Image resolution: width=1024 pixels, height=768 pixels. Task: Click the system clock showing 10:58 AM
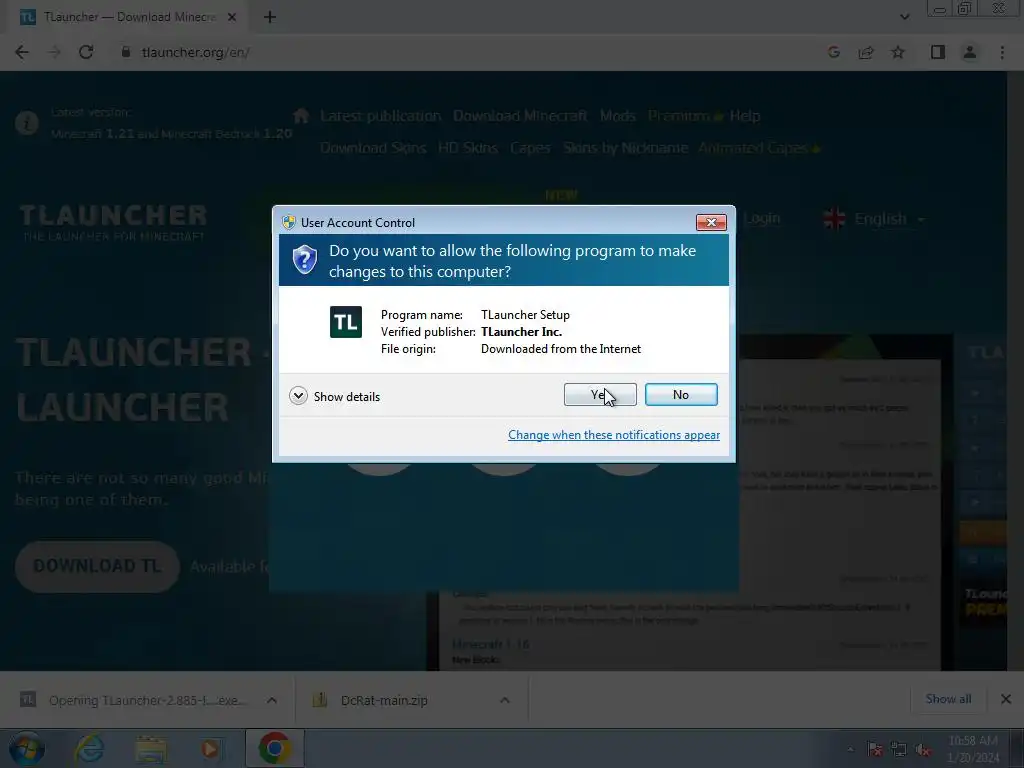pos(973,749)
